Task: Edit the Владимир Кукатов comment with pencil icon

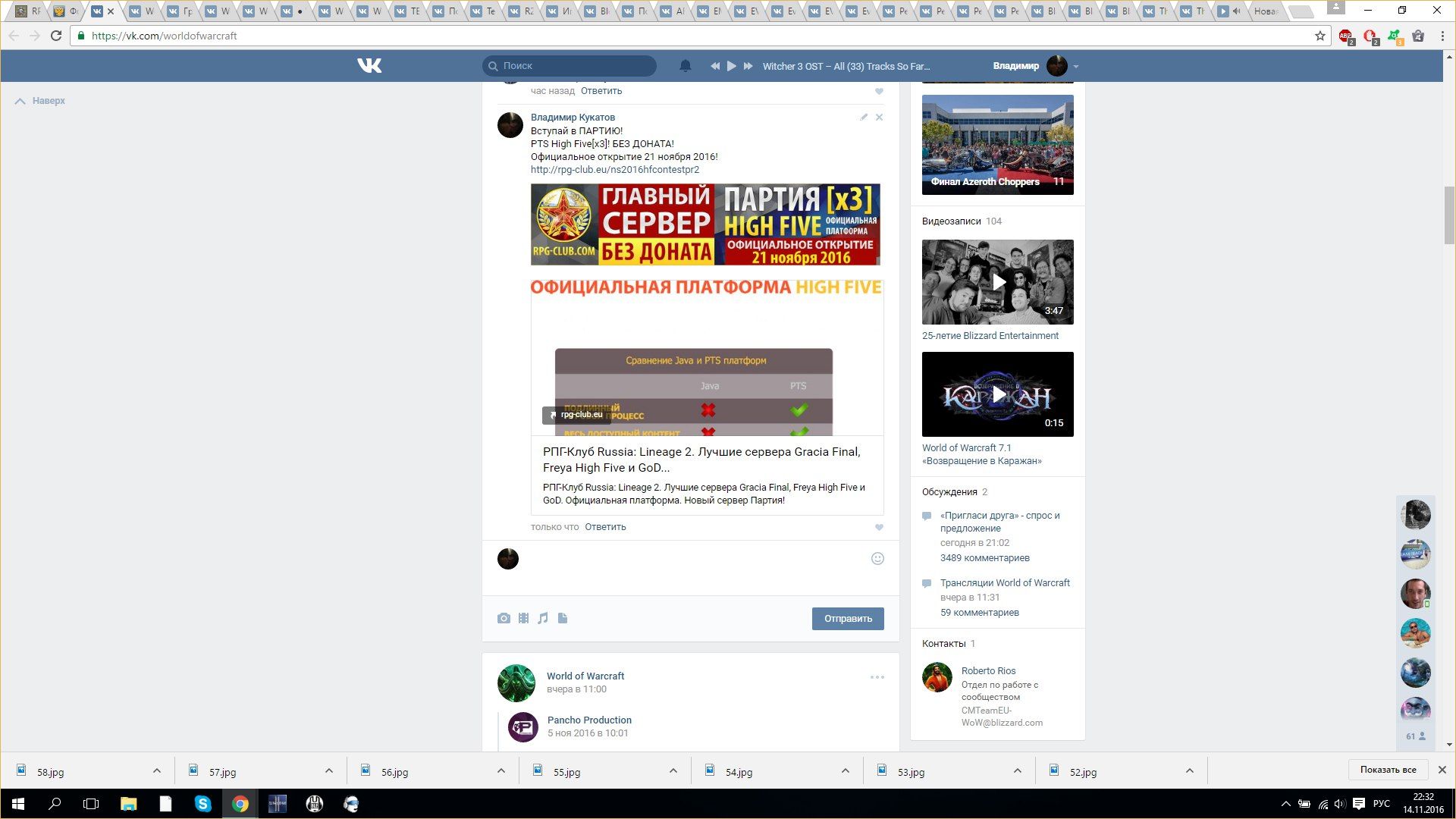Action: (x=863, y=117)
